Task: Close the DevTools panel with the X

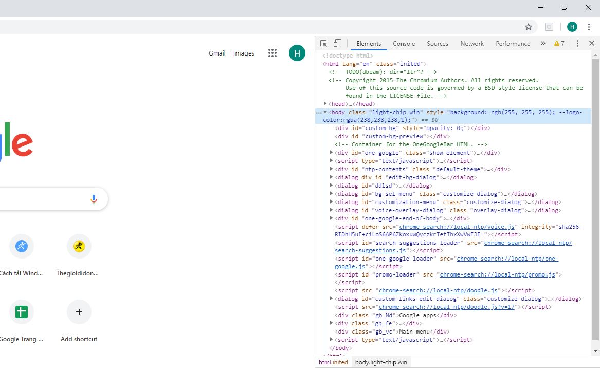Action: (592, 44)
